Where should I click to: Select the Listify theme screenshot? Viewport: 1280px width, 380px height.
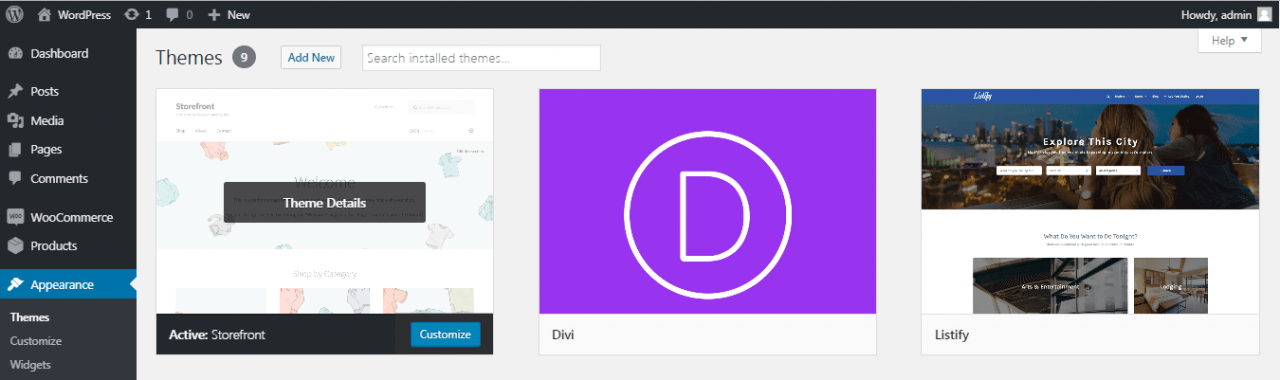click(1090, 201)
